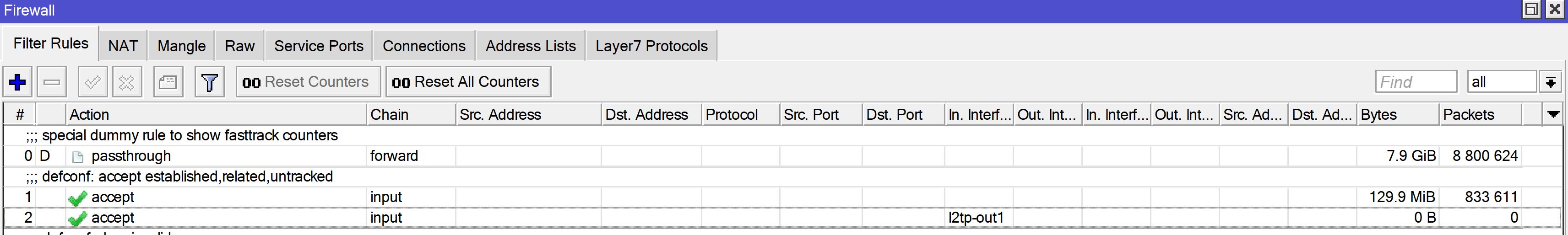This screenshot has width=1568, height=235.
Task: Click the Comment icon in toolbar
Action: pyautogui.click(x=168, y=82)
